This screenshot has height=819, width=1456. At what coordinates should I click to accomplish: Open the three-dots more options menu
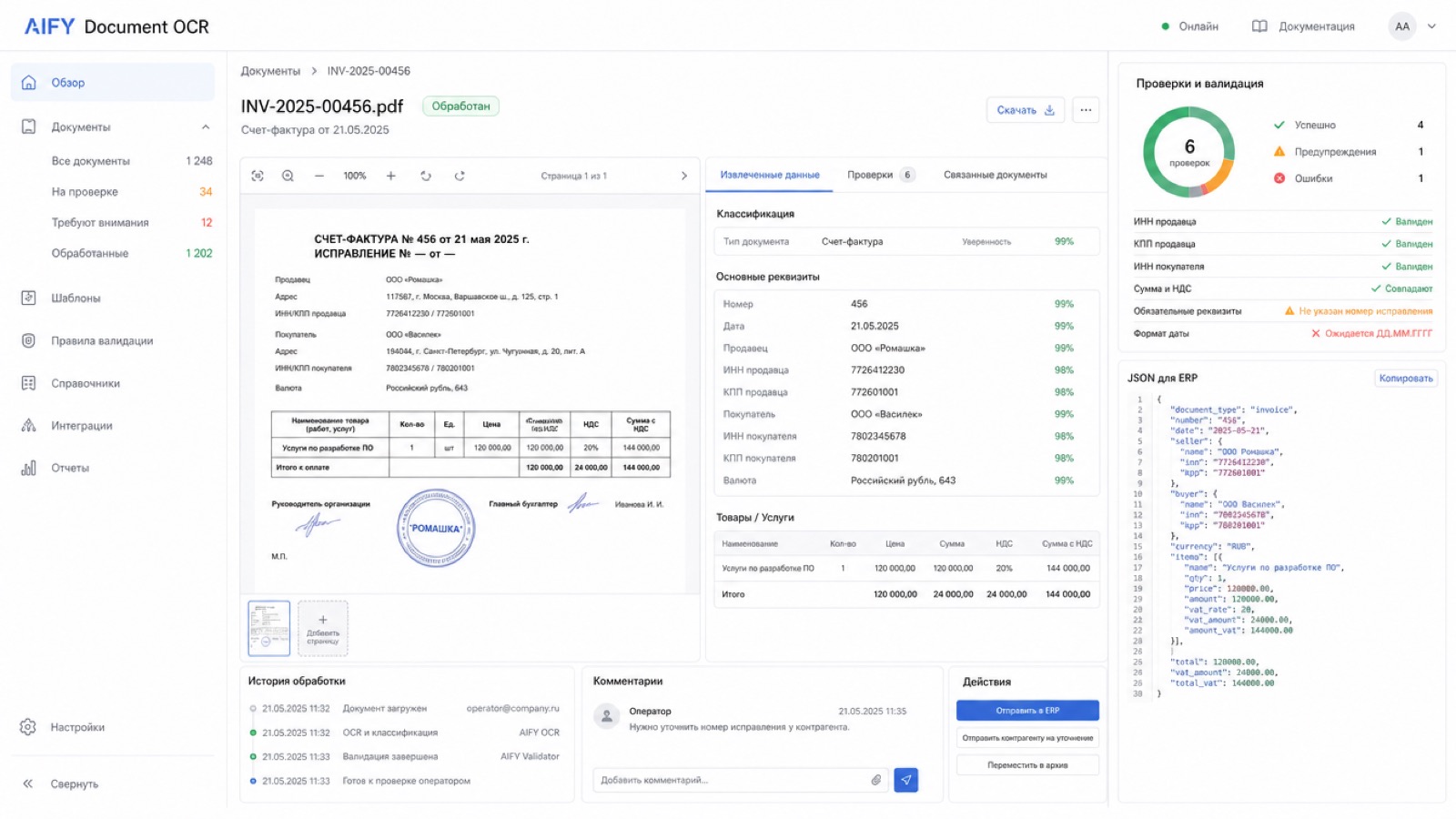(1086, 110)
